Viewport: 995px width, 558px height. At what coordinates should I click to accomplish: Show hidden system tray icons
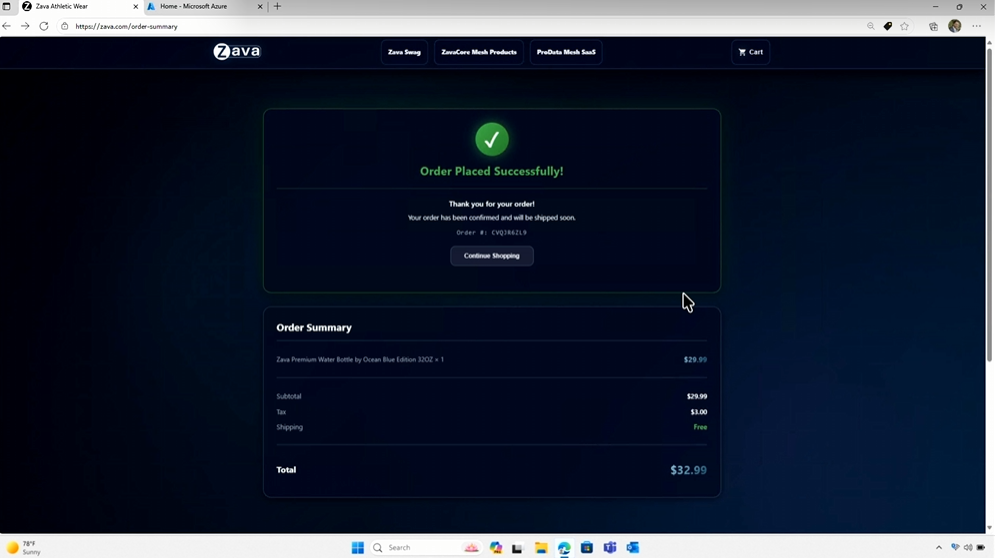click(939, 547)
